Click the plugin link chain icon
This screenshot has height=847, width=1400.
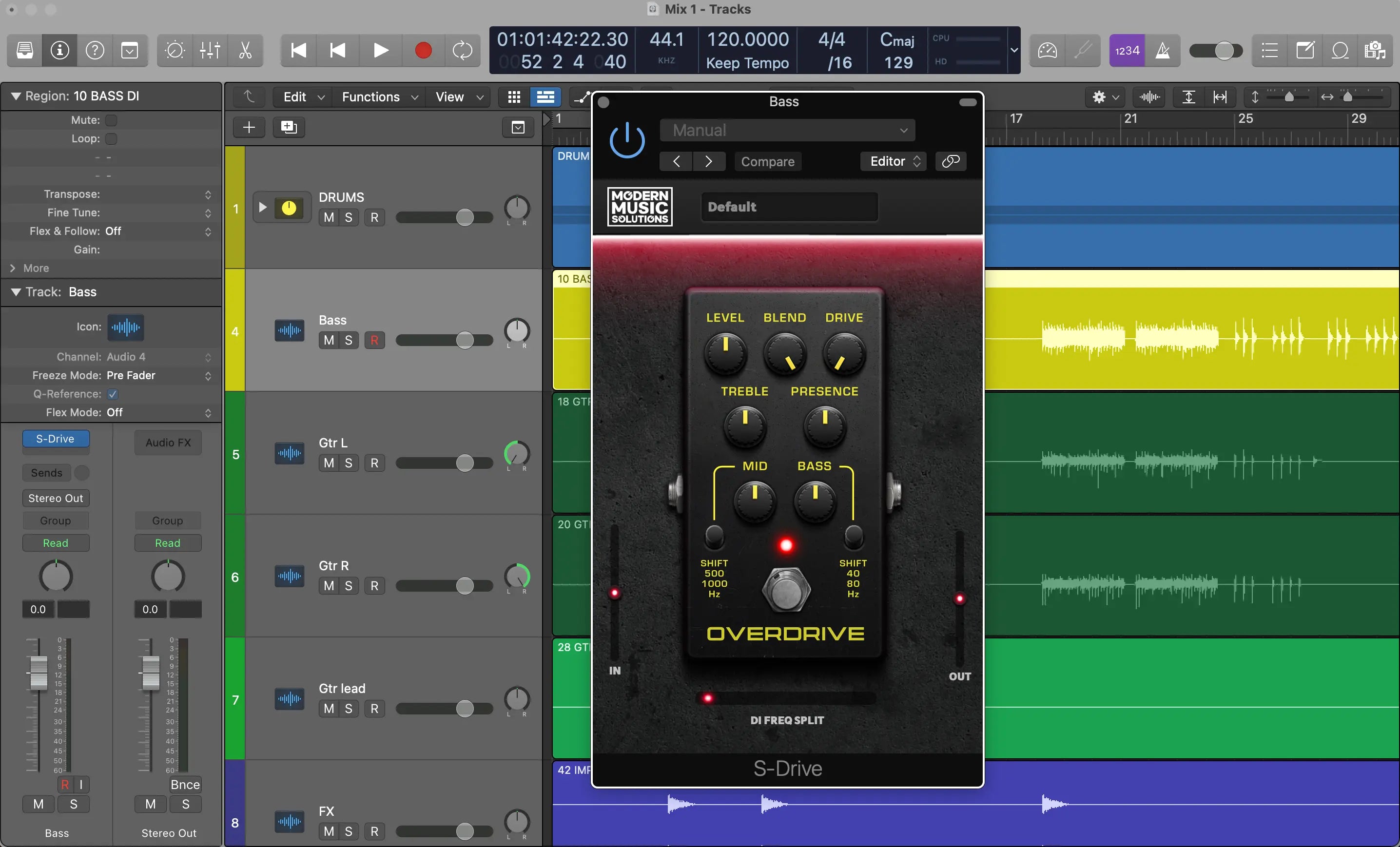[950, 161]
